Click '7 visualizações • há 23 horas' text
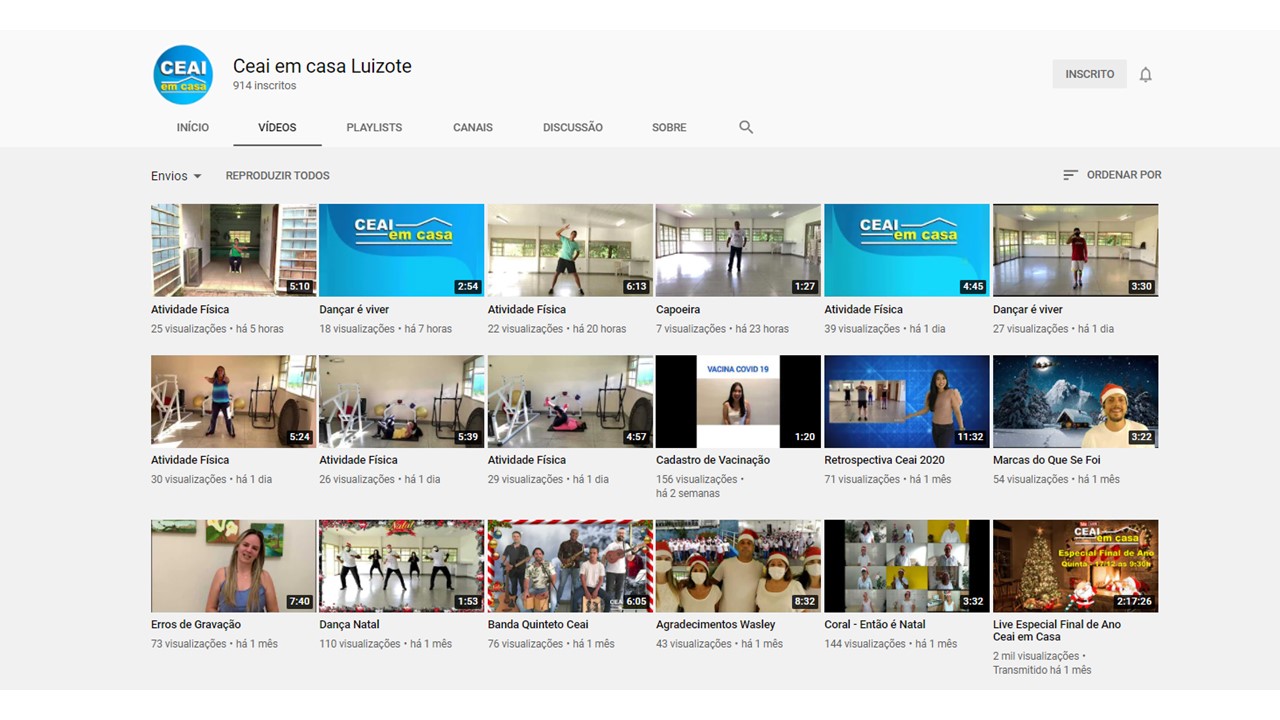 pyautogui.click(x=722, y=329)
